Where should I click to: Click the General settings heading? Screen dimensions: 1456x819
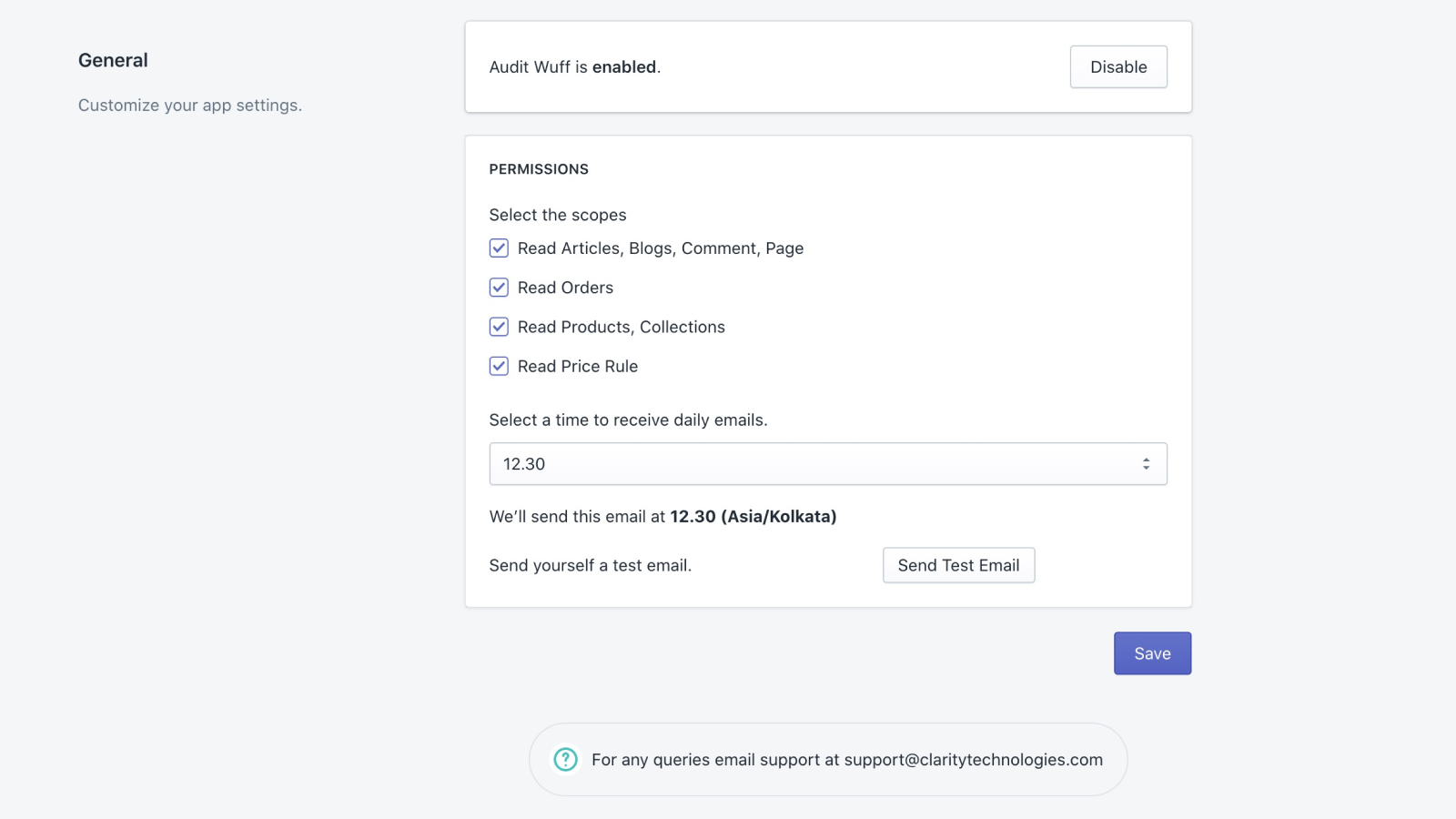click(113, 60)
